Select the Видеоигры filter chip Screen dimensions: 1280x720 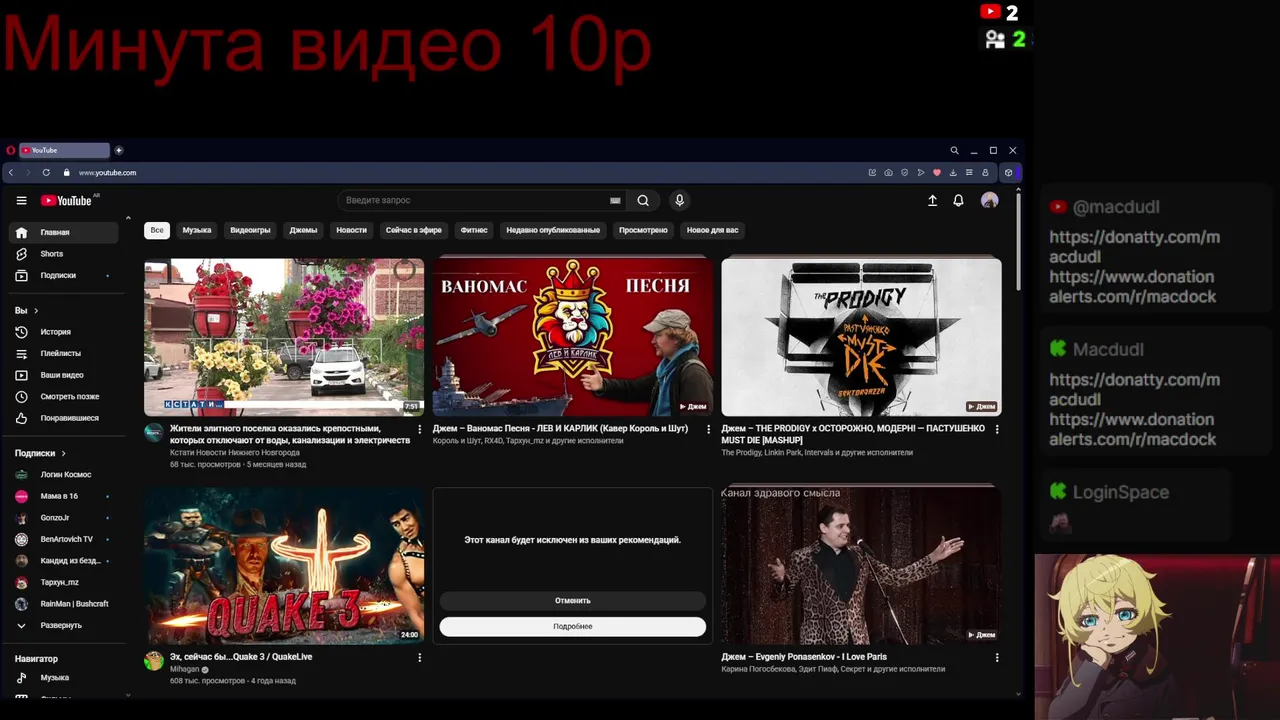tap(250, 230)
